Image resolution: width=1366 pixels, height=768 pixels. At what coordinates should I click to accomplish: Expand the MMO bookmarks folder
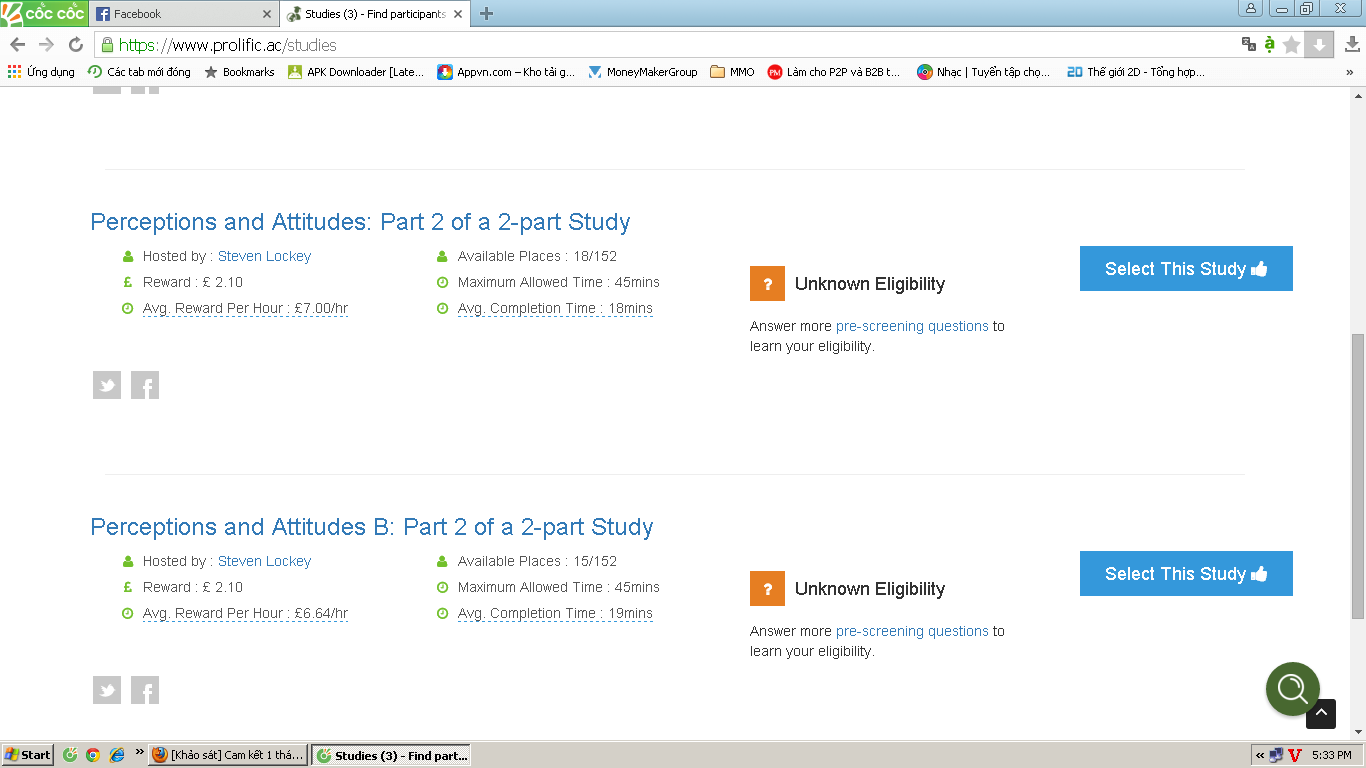point(732,72)
